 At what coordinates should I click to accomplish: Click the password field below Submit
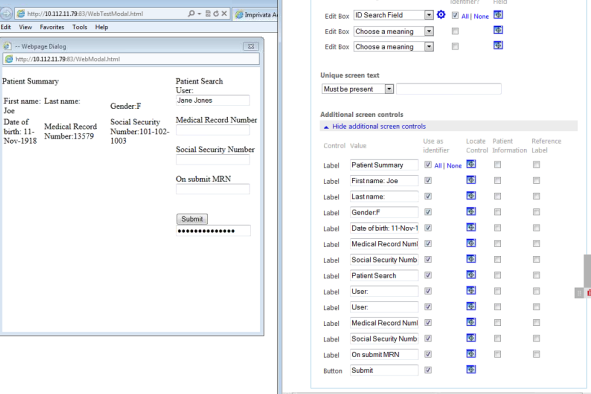[213, 231]
